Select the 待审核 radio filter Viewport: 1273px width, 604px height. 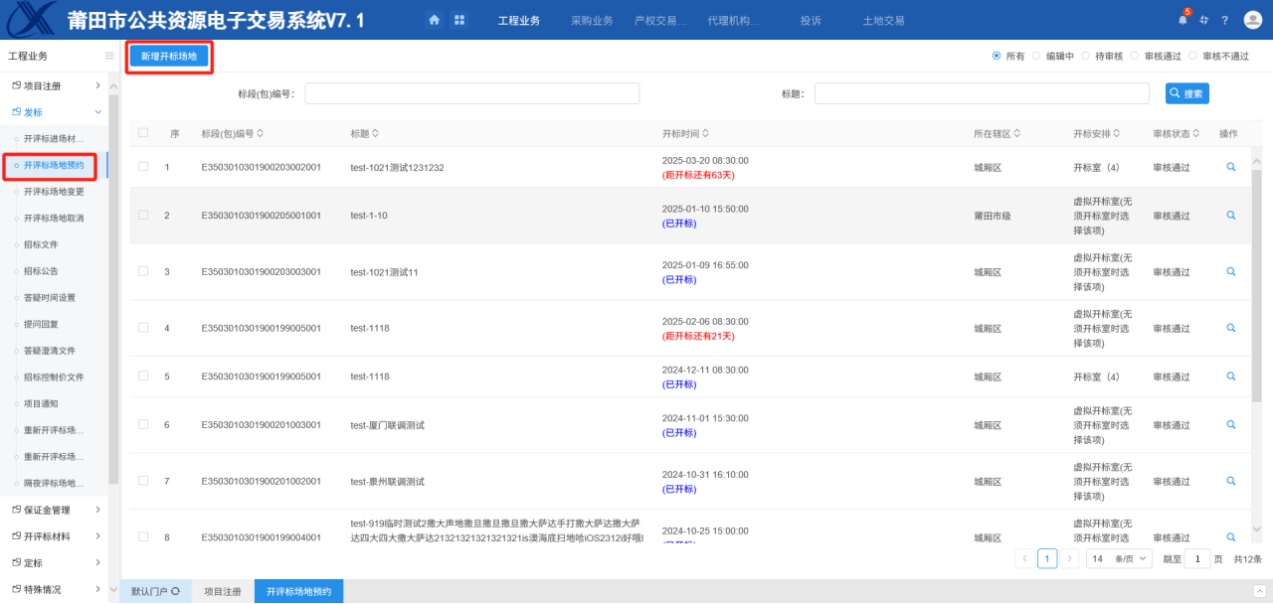point(1085,56)
